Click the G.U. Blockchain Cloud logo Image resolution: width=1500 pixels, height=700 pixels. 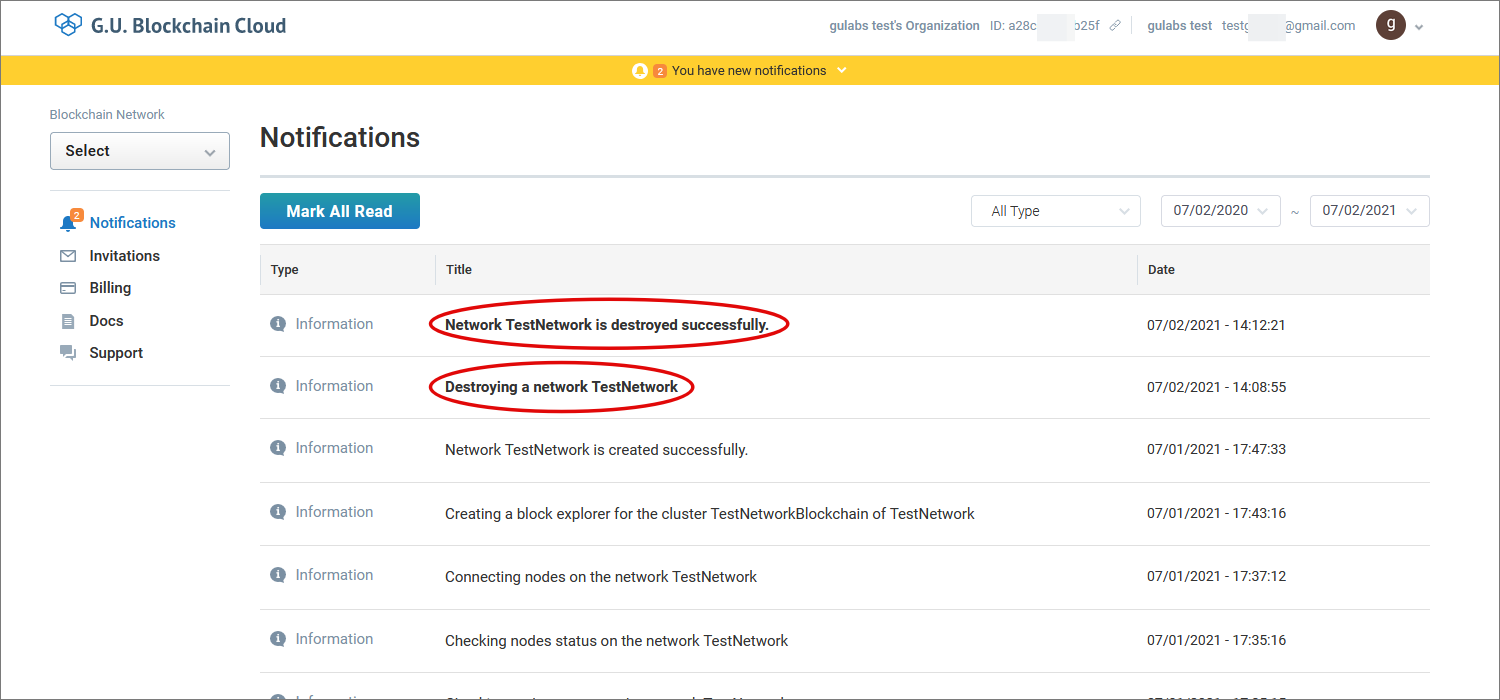click(170, 25)
